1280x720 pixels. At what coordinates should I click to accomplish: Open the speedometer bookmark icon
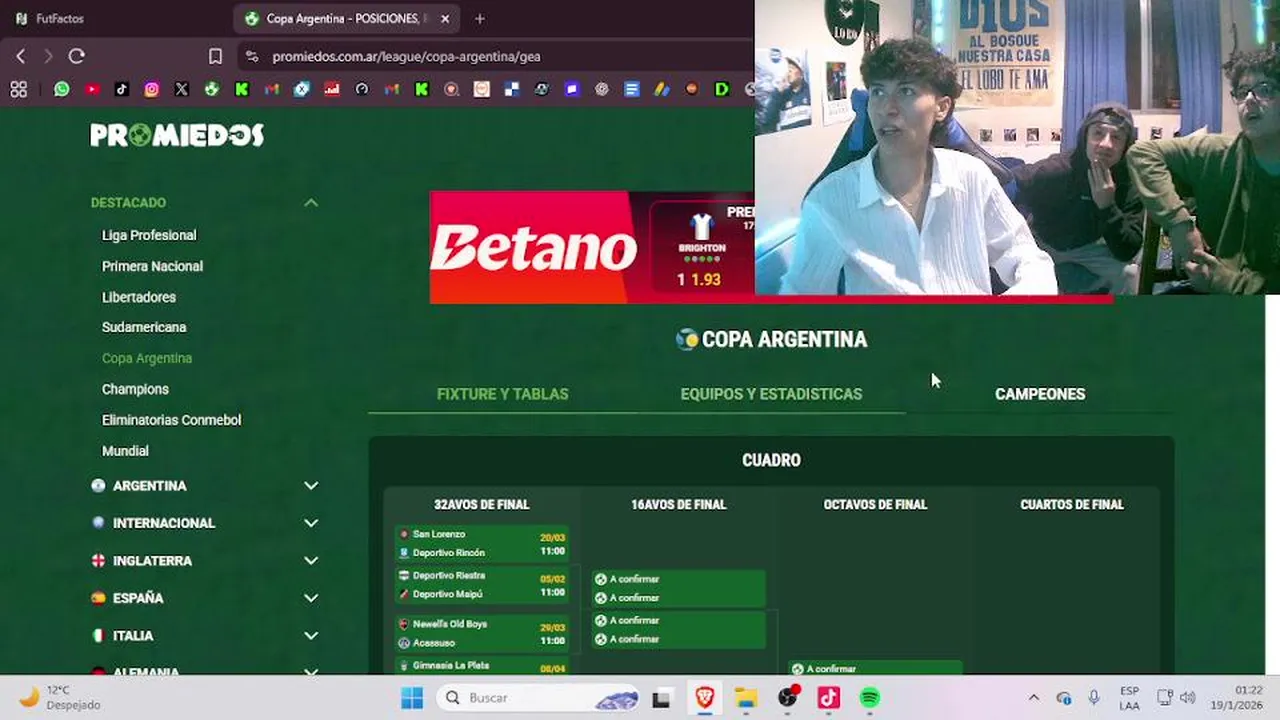[362, 89]
